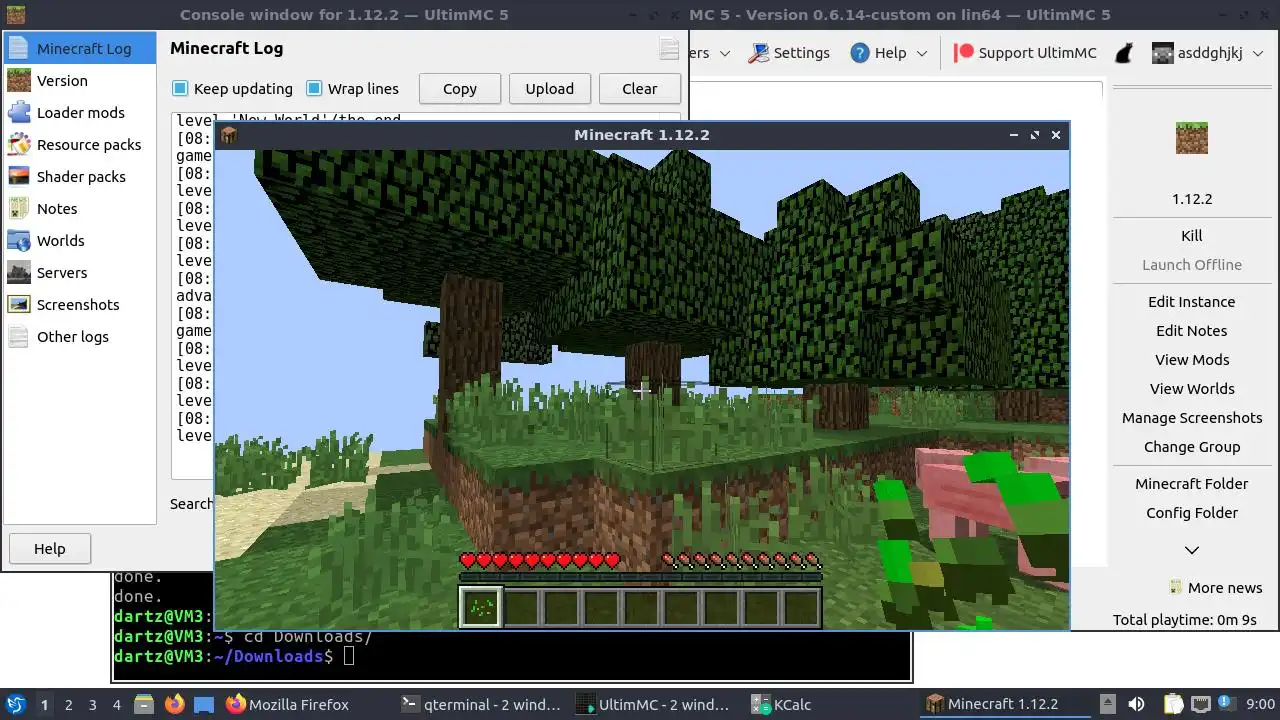
Task: Click the log page icon beside Minecraft Log heading
Action: click(x=669, y=49)
